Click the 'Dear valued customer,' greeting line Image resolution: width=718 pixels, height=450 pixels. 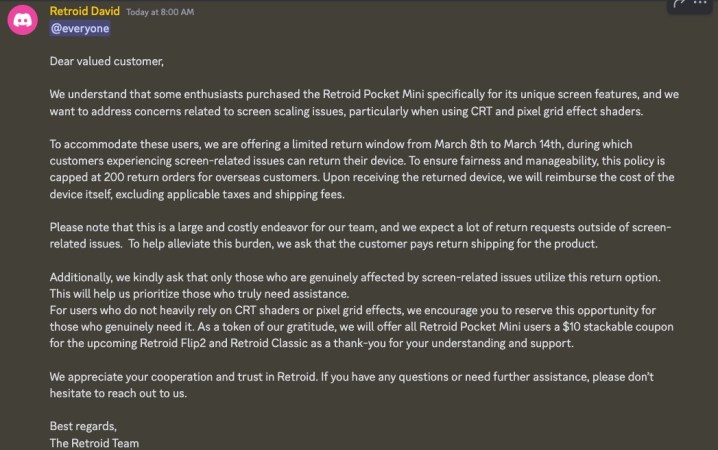tap(107, 61)
